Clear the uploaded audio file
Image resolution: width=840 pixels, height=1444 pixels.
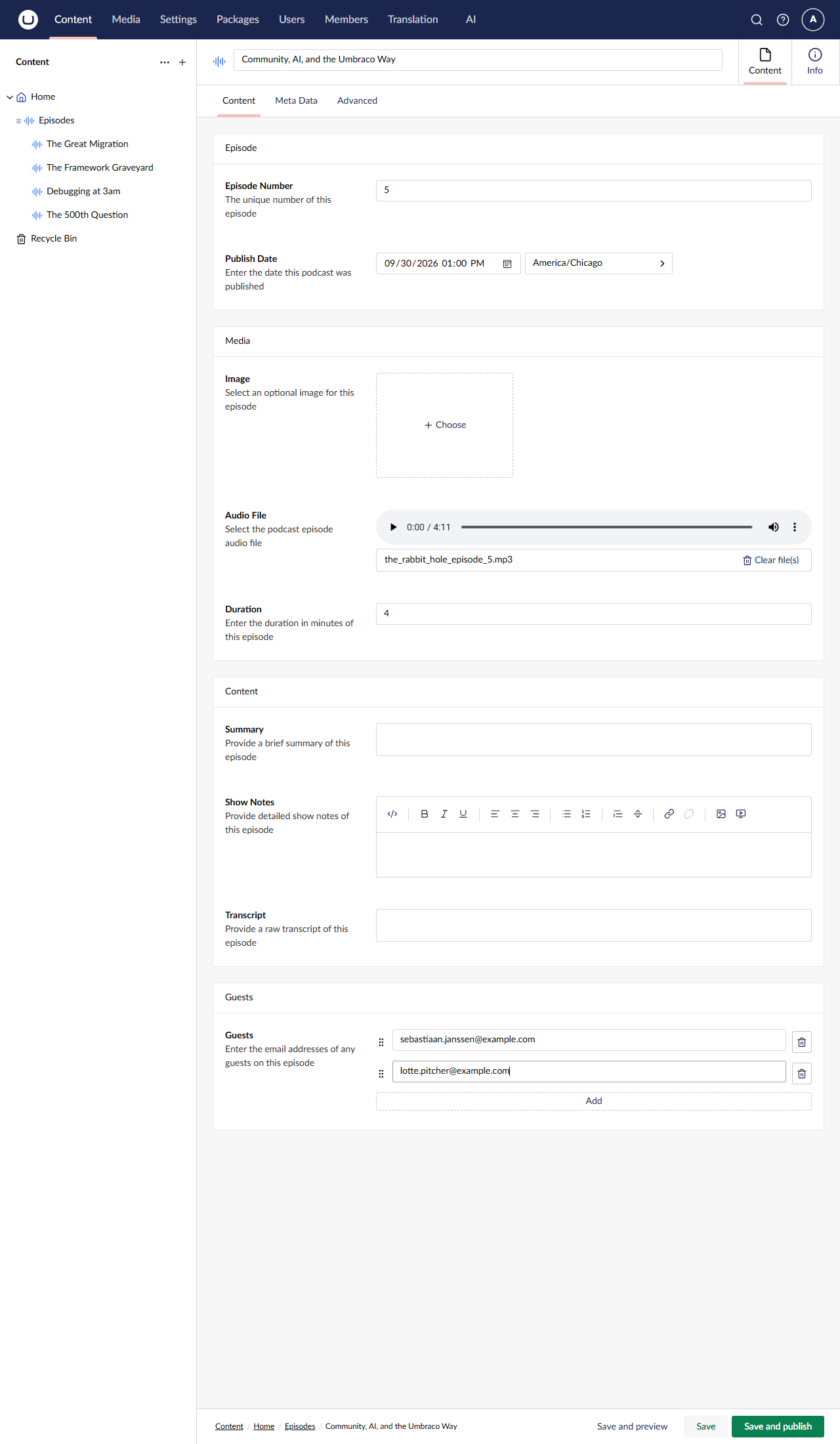click(x=770, y=561)
